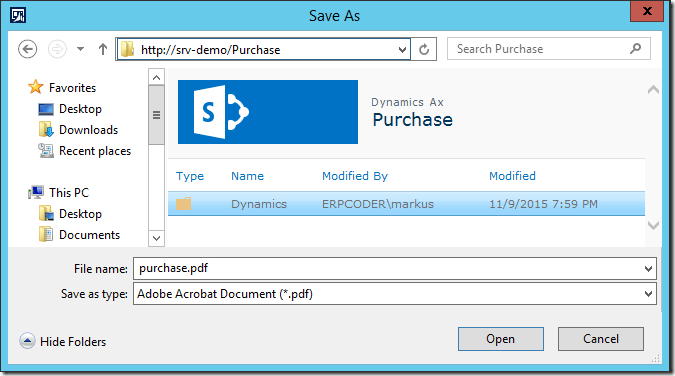
Task: Click navigation pane scroll down arrow
Action: click(x=156, y=238)
